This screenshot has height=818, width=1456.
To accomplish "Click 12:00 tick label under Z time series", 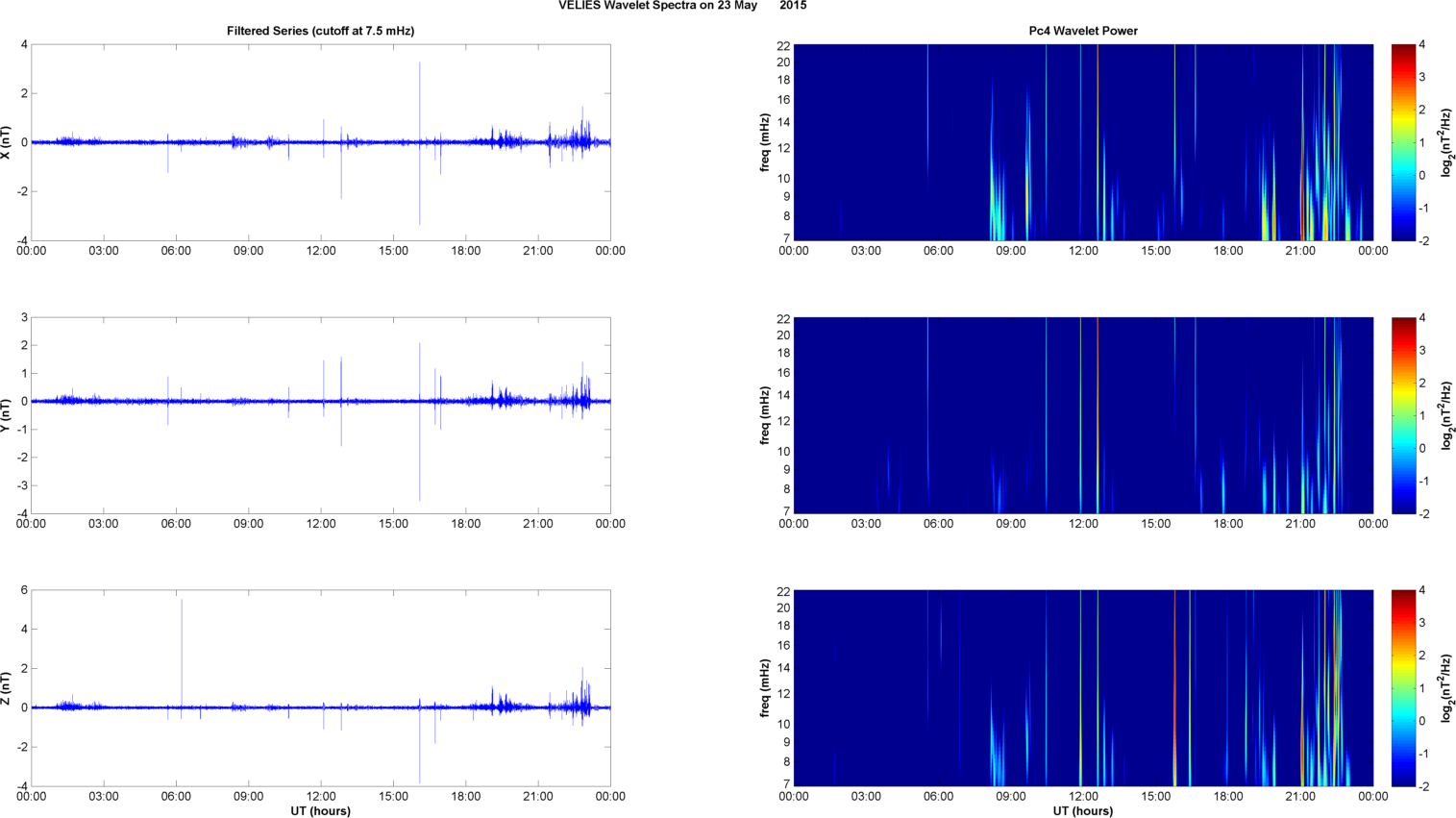I will coord(321,797).
